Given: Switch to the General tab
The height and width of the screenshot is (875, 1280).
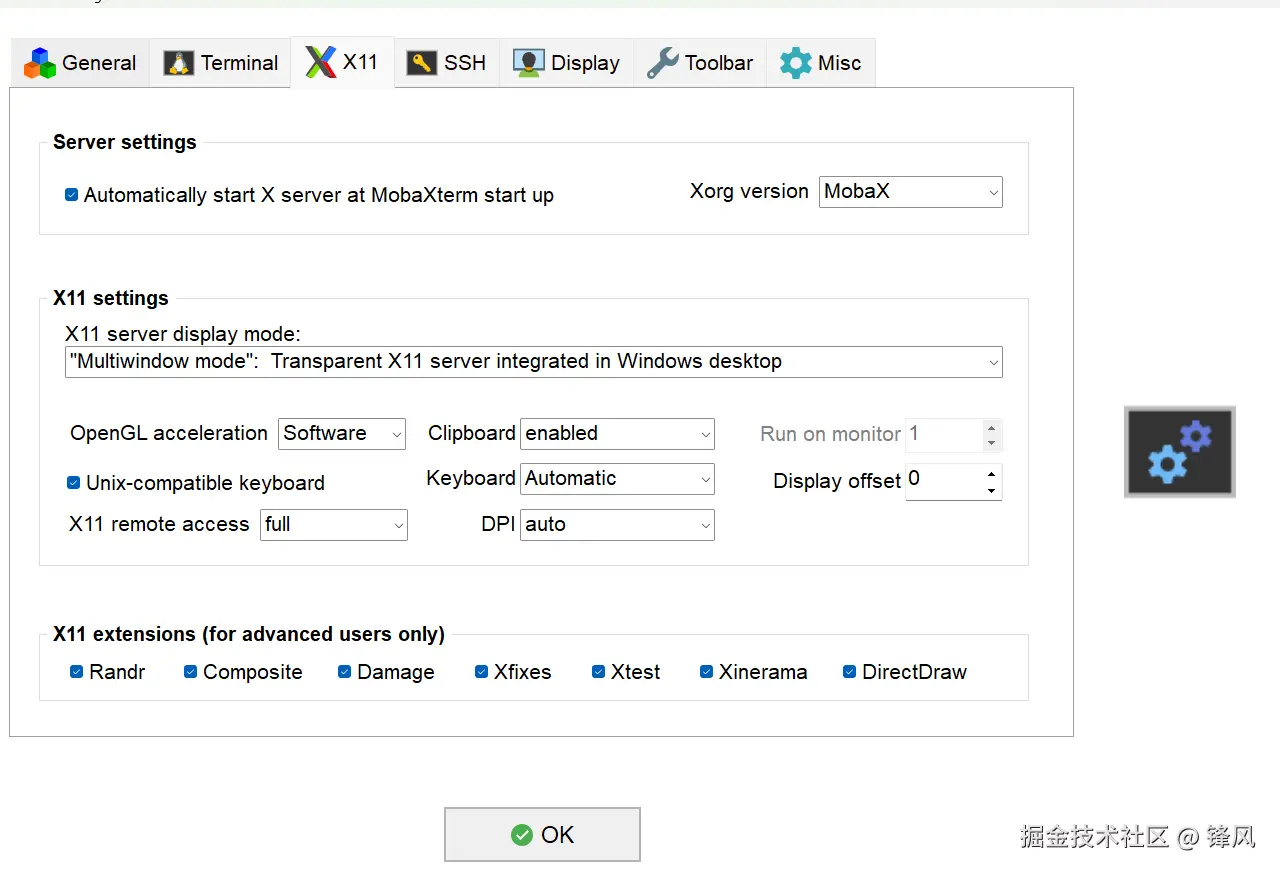Looking at the screenshot, I should pyautogui.click(x=80, y=63).
